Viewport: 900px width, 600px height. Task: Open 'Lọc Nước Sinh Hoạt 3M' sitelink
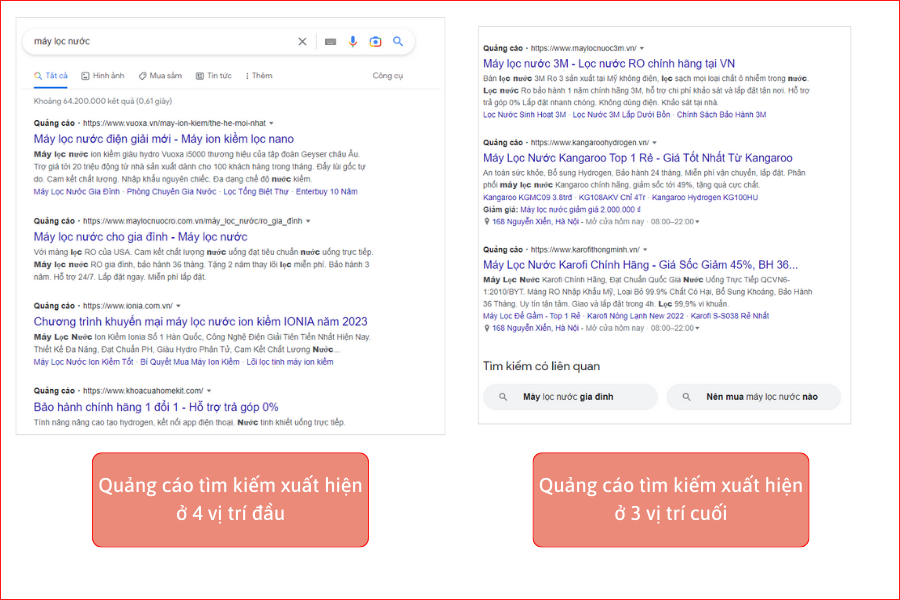pyautogui.click(x=524, y=115)
